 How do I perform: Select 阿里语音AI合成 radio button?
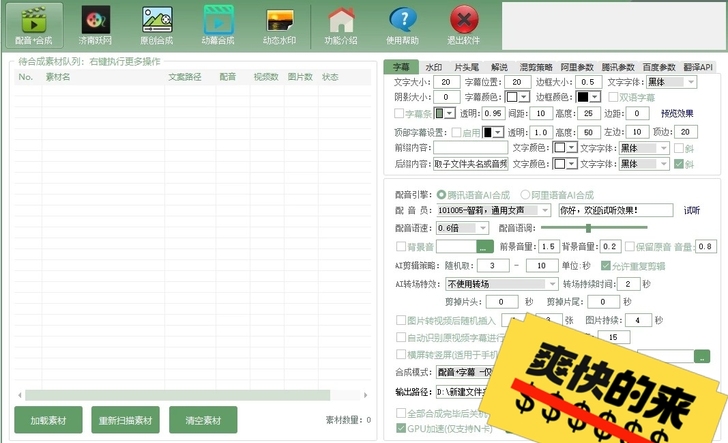[x=525, y=195]
